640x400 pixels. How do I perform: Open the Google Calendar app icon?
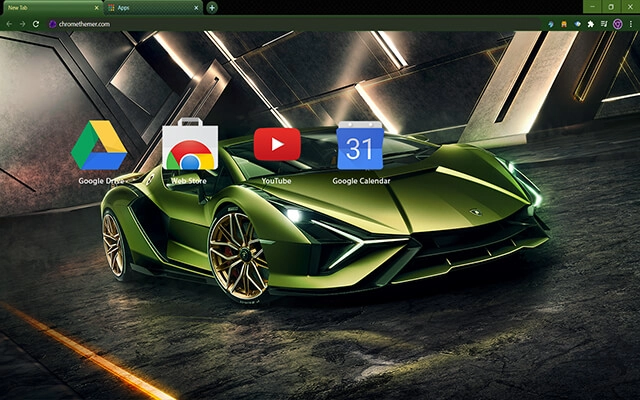click(x=360, y=145)
